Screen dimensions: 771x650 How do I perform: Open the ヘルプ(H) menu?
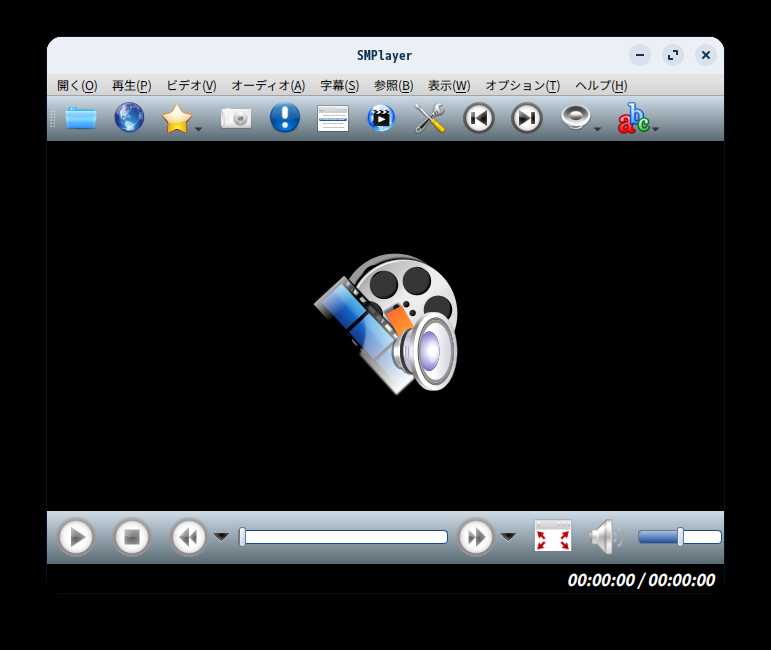pos(601,86)
